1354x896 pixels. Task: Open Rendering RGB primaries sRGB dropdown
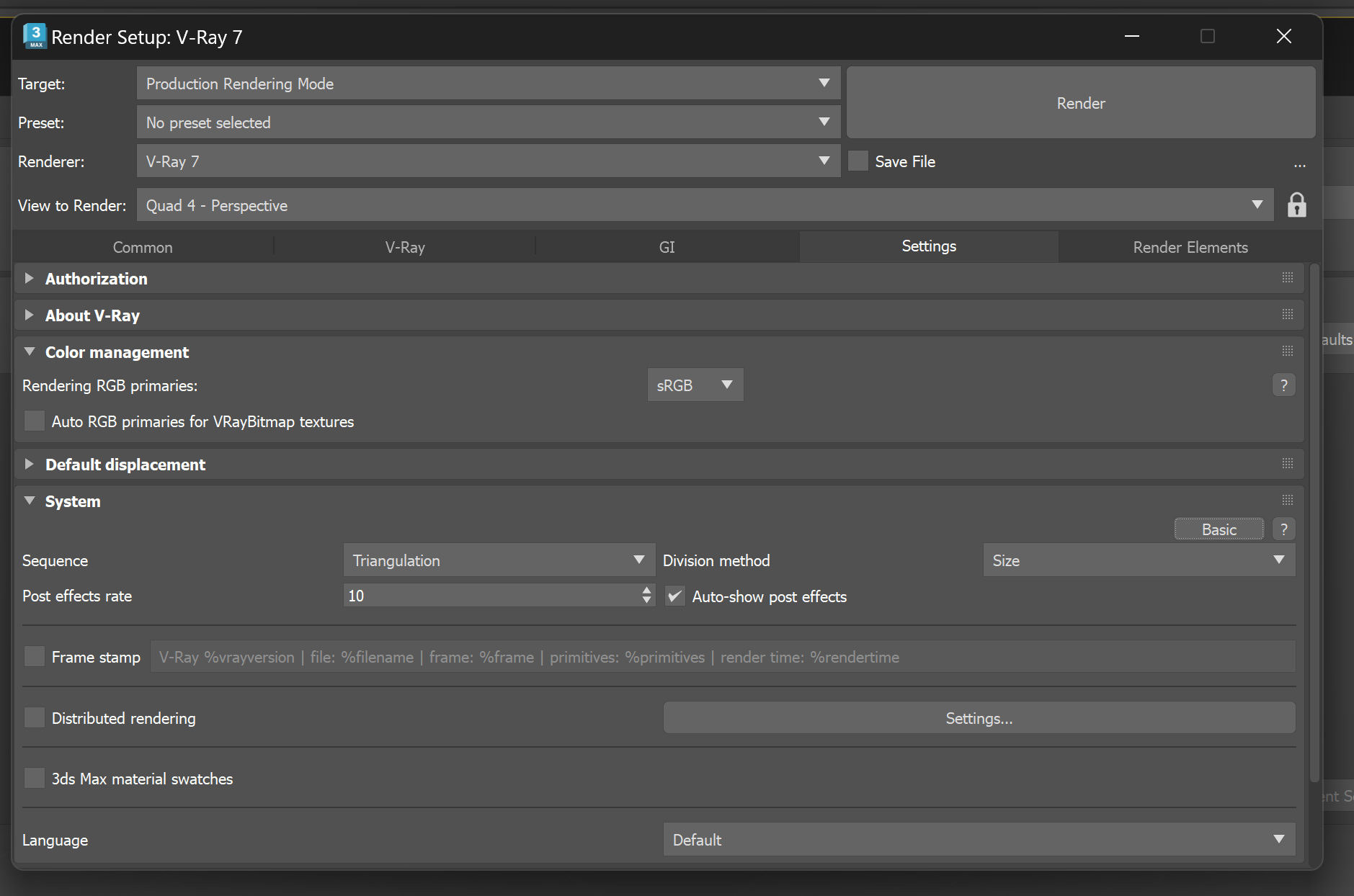tap(695, 385)
